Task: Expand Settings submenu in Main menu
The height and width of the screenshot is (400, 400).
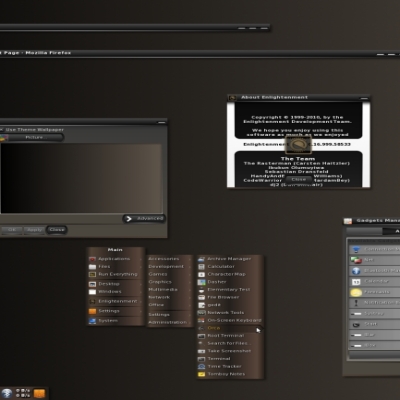Action: [115, 311]
